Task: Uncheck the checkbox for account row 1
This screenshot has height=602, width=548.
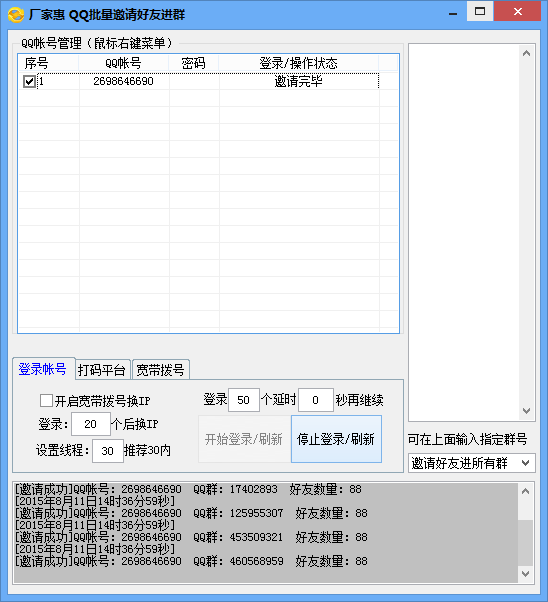Action: 29,81
